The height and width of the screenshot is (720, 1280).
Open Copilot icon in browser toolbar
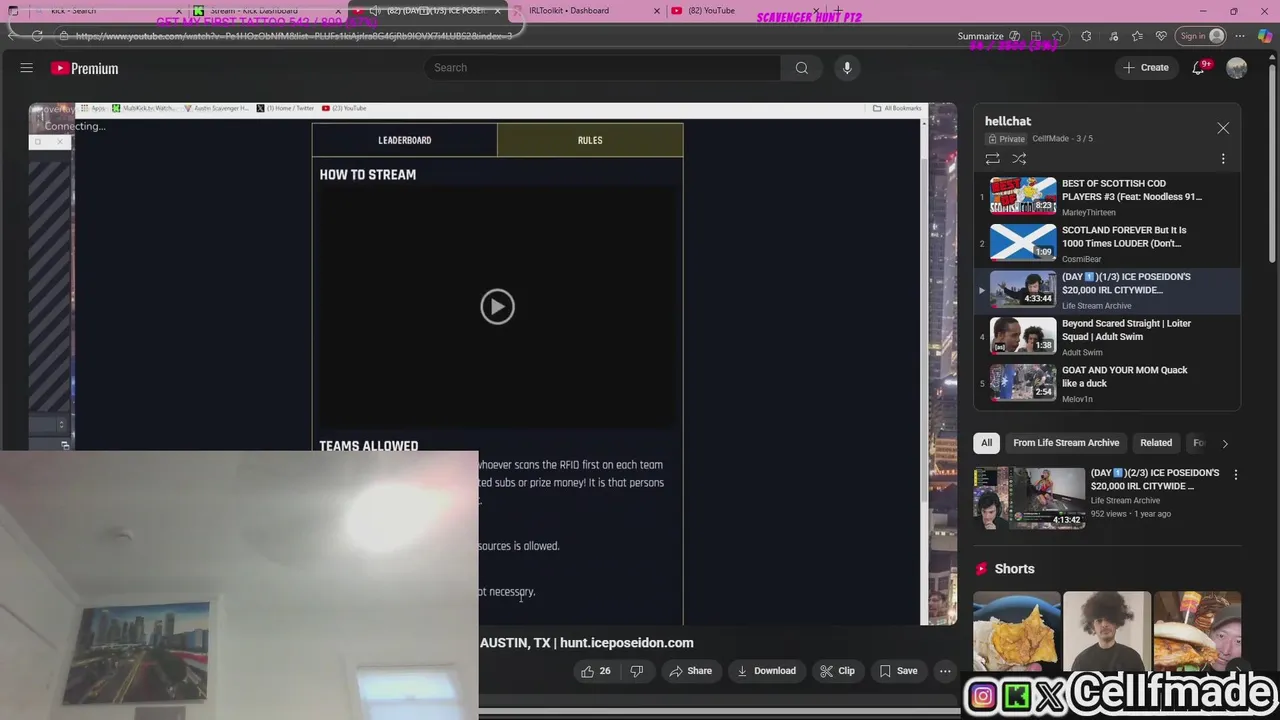click(1264, 36)
